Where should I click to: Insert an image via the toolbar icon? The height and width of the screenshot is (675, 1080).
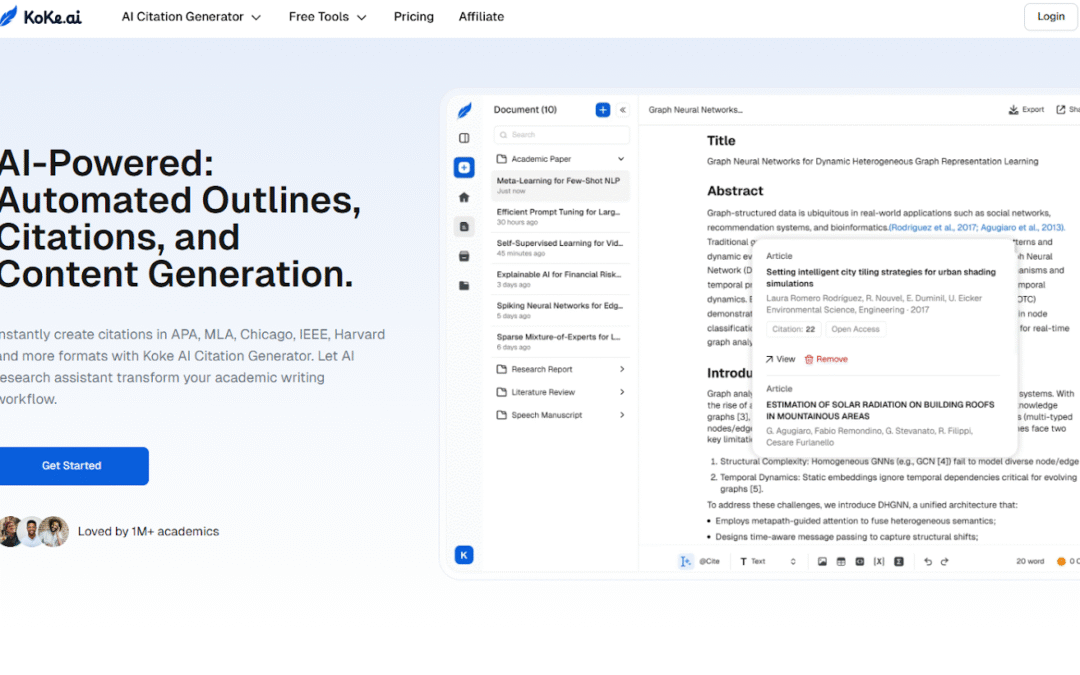tap(823, 561)
